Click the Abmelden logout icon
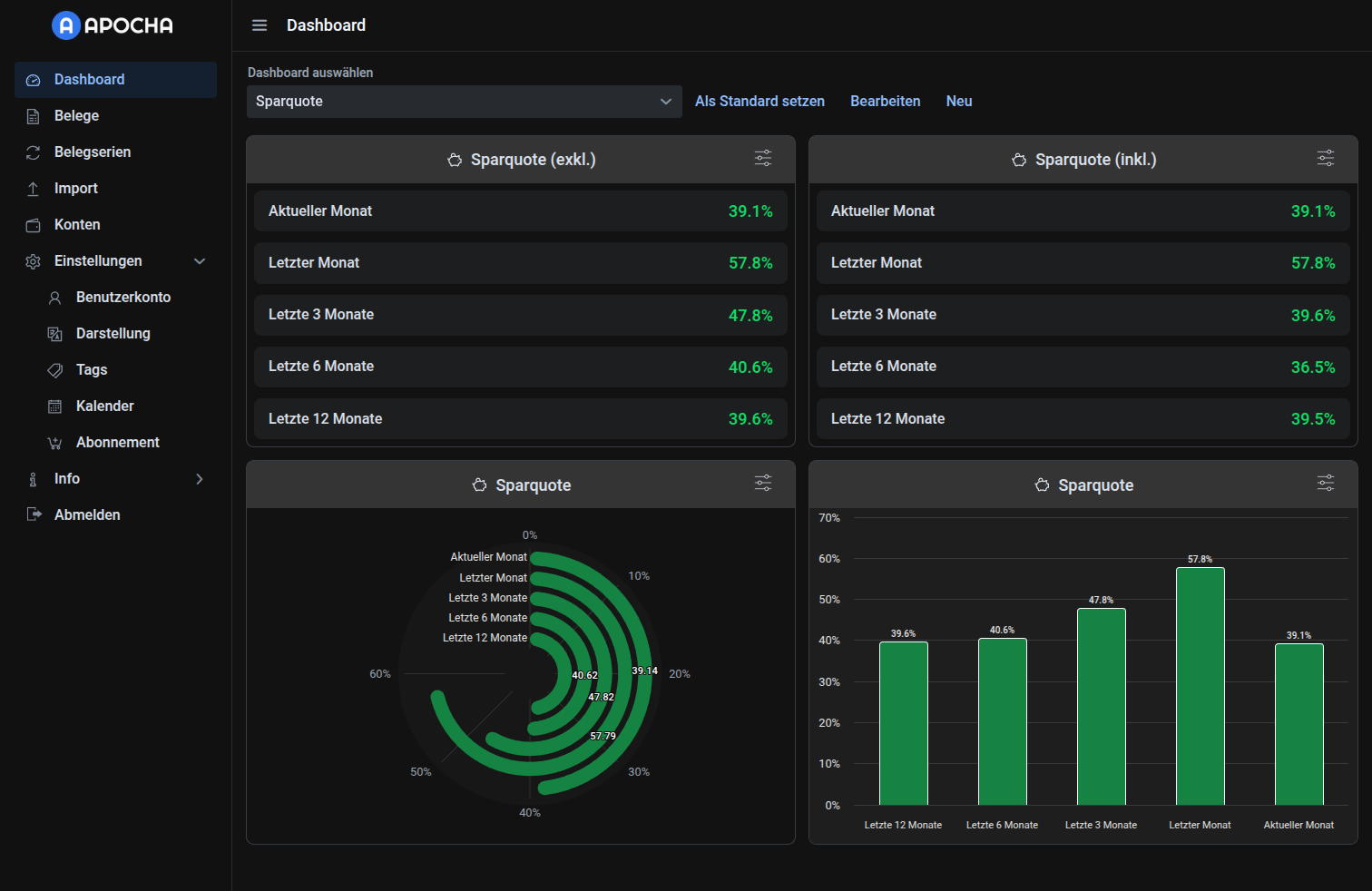This screenshot has height=891, width=1372. [33, 514]
